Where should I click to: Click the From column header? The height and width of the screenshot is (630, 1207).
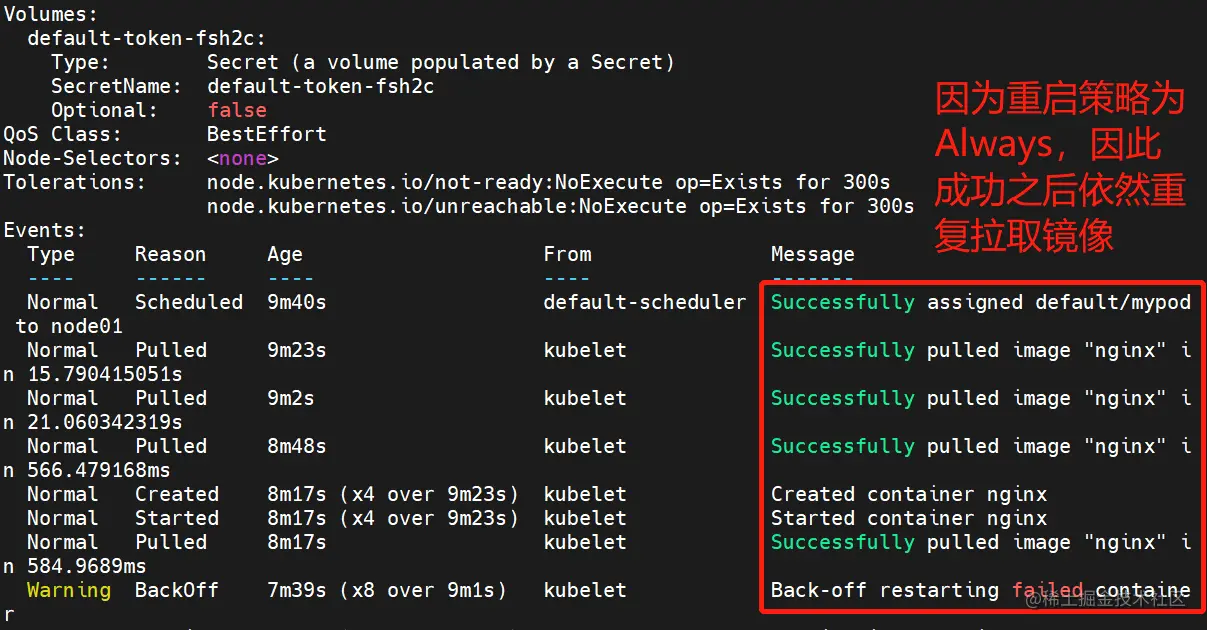point(567,255)
